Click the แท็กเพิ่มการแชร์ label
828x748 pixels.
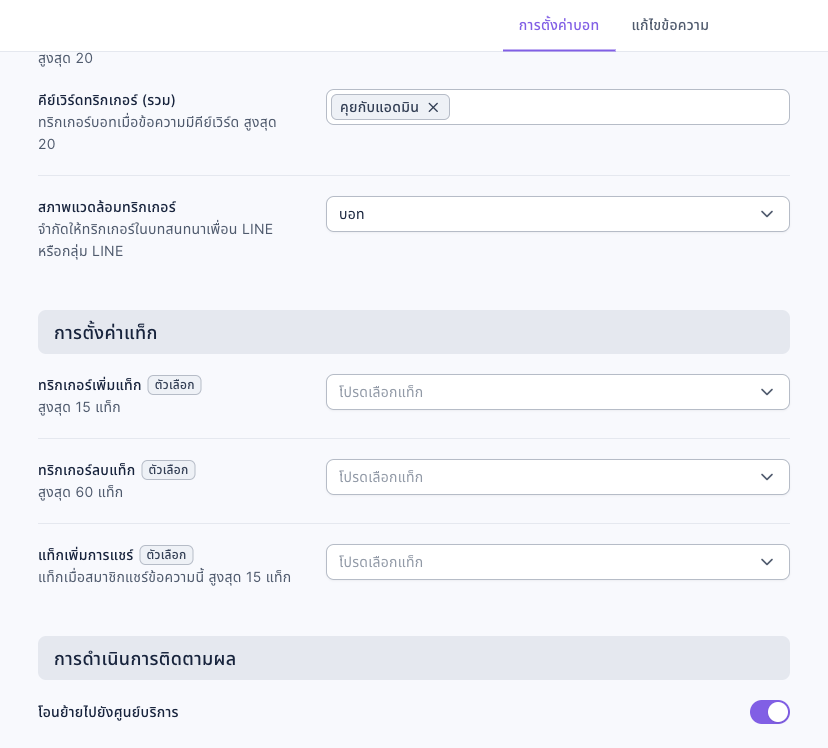pyautogui.click(x=86, y=555)
